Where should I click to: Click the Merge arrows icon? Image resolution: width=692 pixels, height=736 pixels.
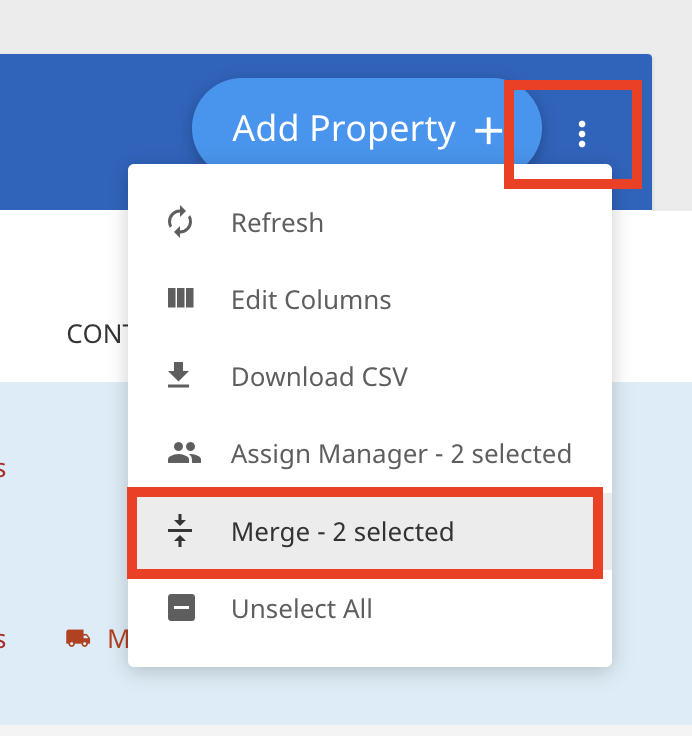tap(180, 530)
